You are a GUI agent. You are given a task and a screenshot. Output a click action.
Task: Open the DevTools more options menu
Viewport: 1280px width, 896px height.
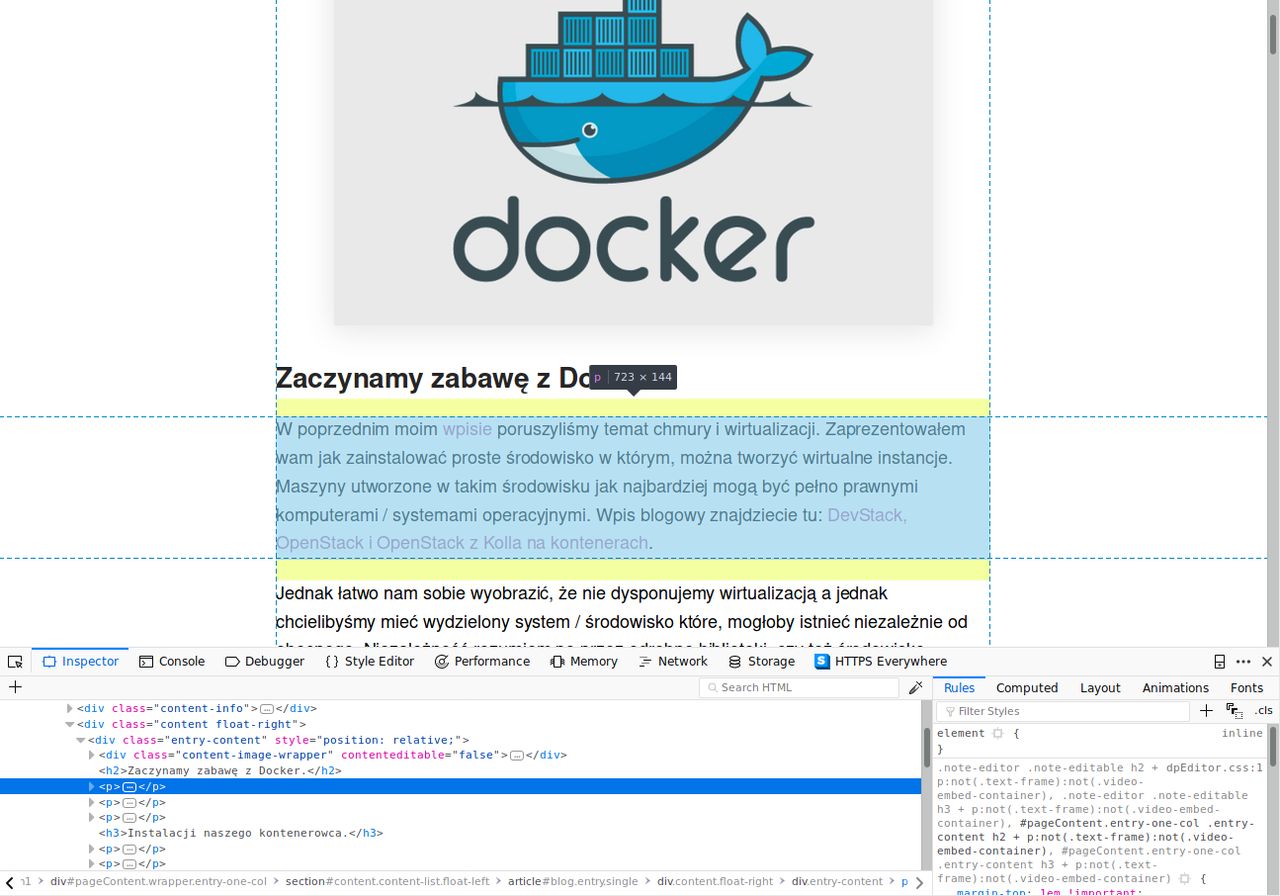[1243, 662]
